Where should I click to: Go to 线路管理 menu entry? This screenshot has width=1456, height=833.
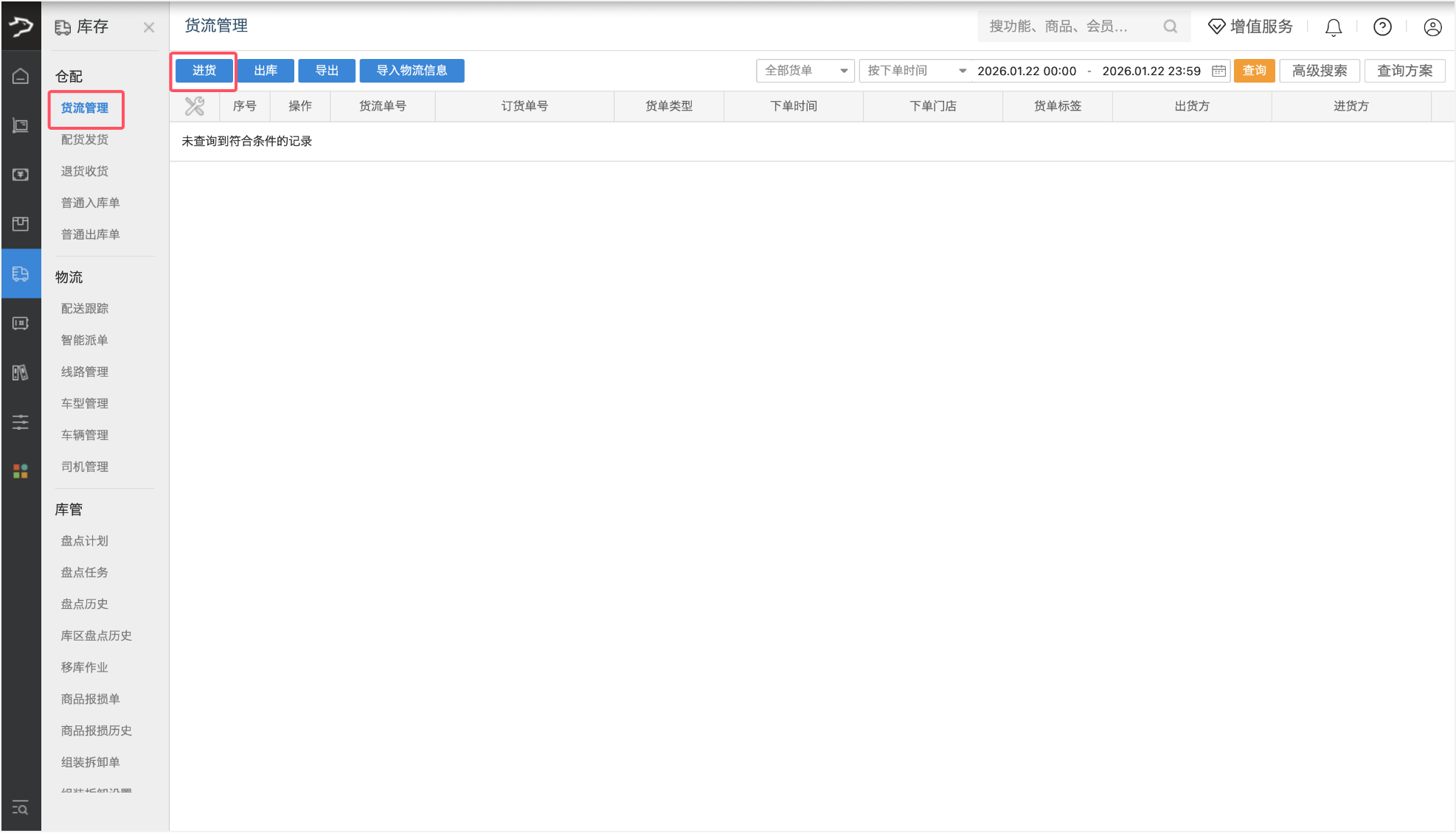click(x=85, y=372)
